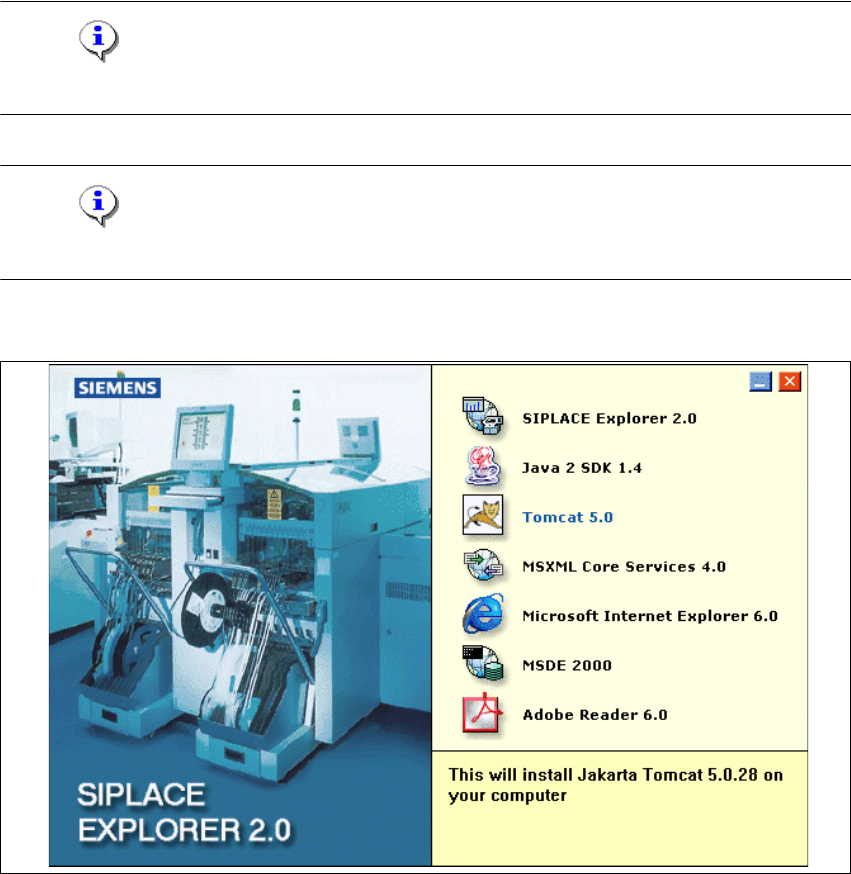Click the Internet Explorer 'e' icon
The height and width of the screenshot is (874, 851).
pyautogui.click(x=483, y=614)
